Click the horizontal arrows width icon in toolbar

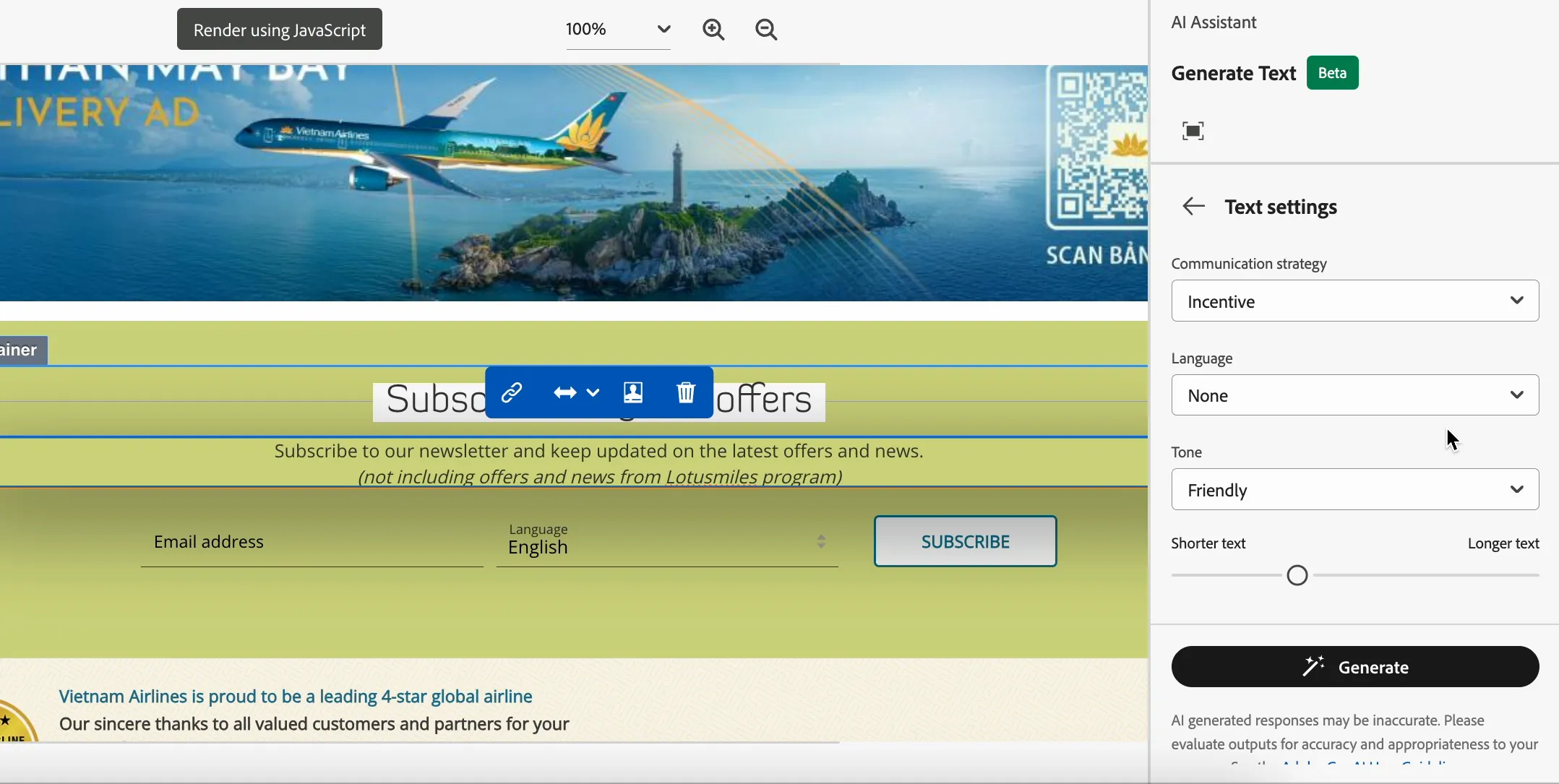click(565, 392)
